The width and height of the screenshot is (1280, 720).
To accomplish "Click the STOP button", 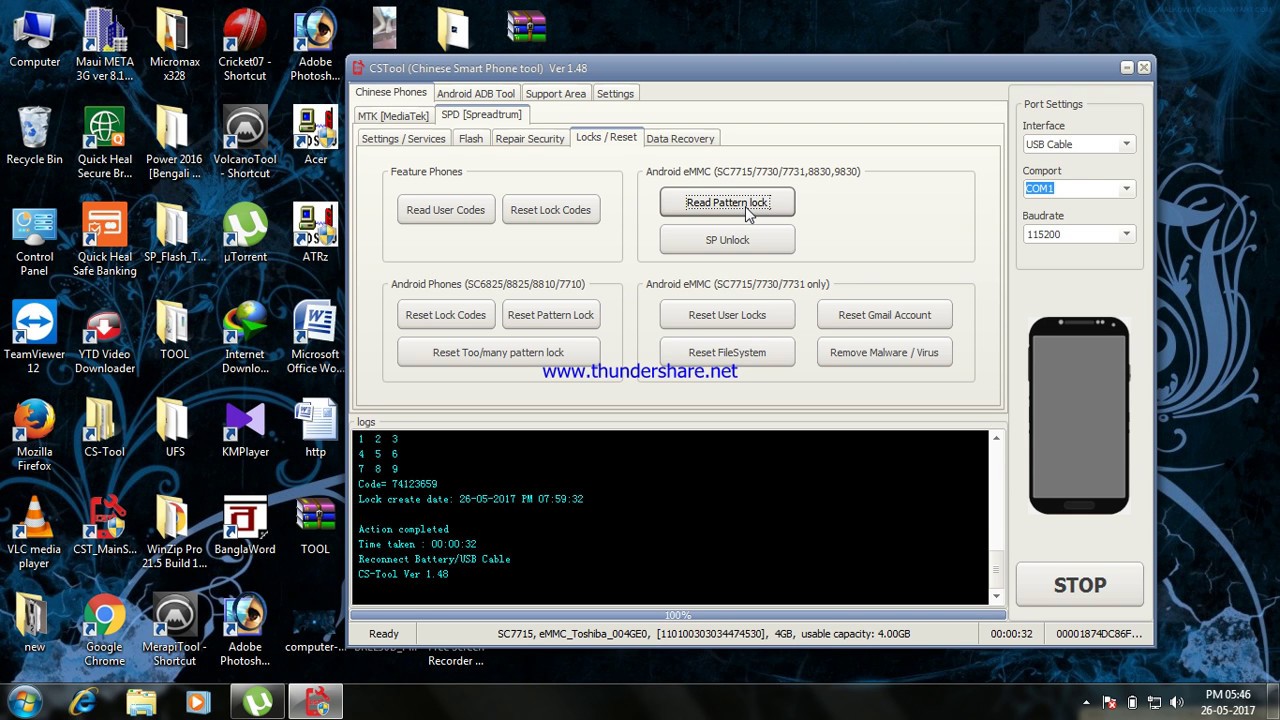I will click(x=1080, y=585).
